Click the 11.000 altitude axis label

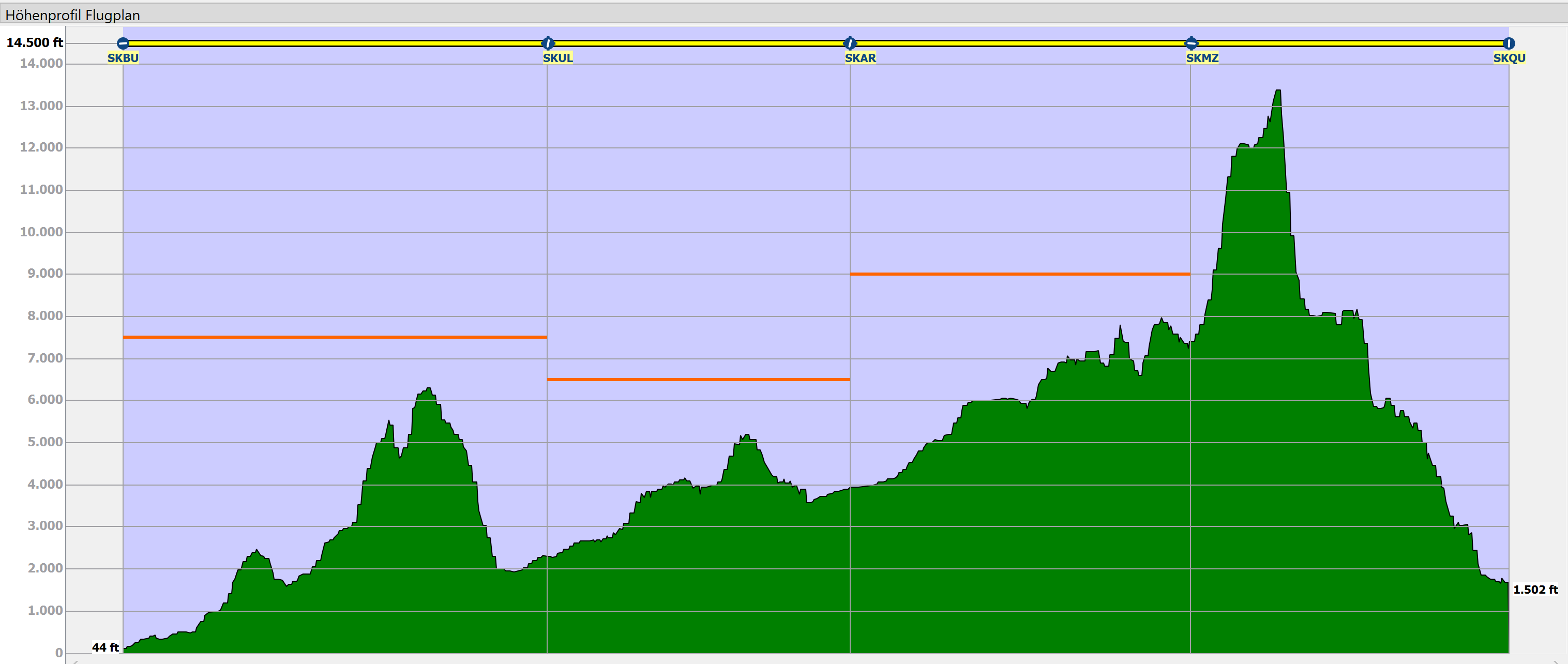click(41, 190)
